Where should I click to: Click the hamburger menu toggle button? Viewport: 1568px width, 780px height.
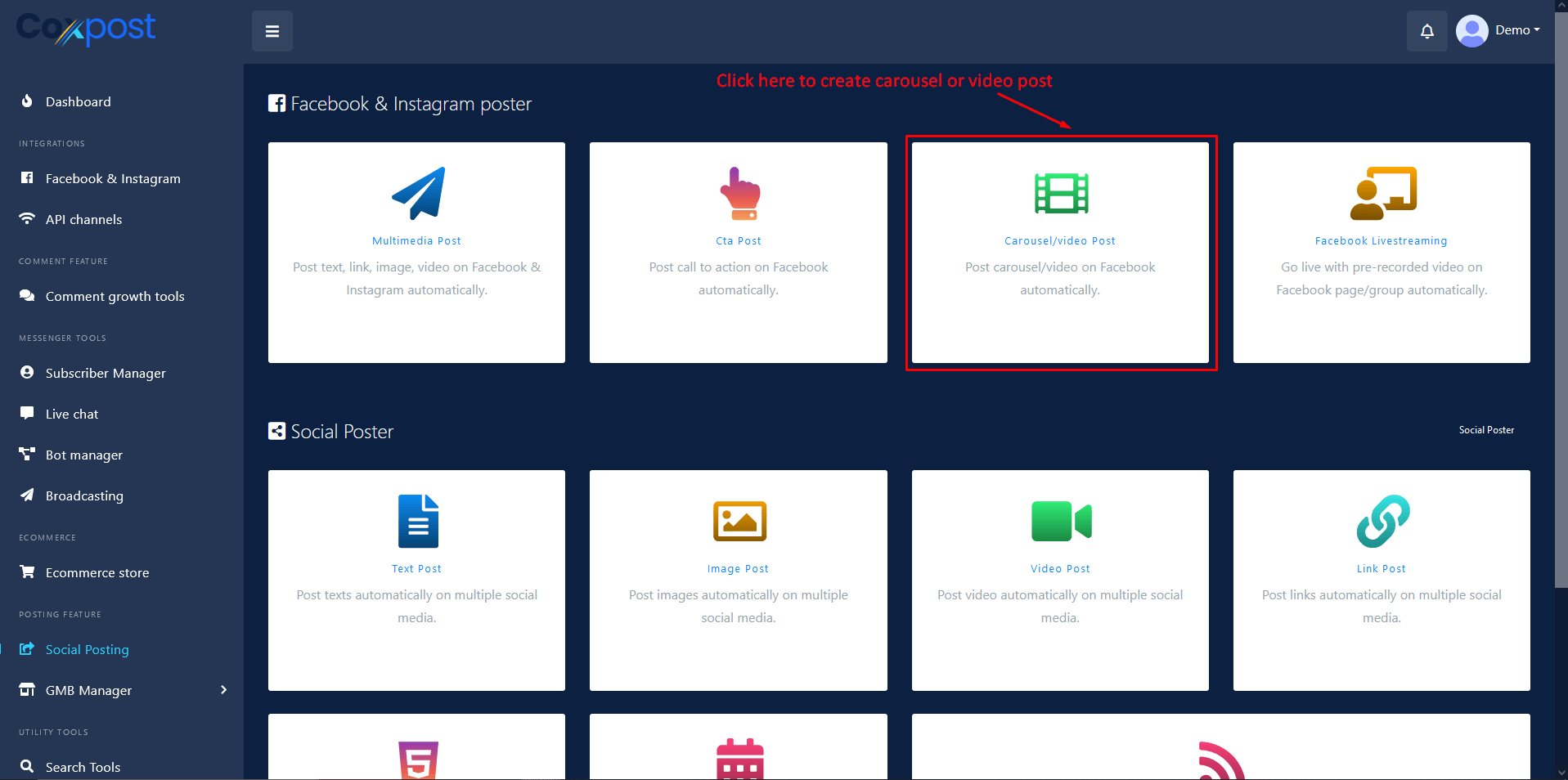pyautogui.click(x=272, y=31)
